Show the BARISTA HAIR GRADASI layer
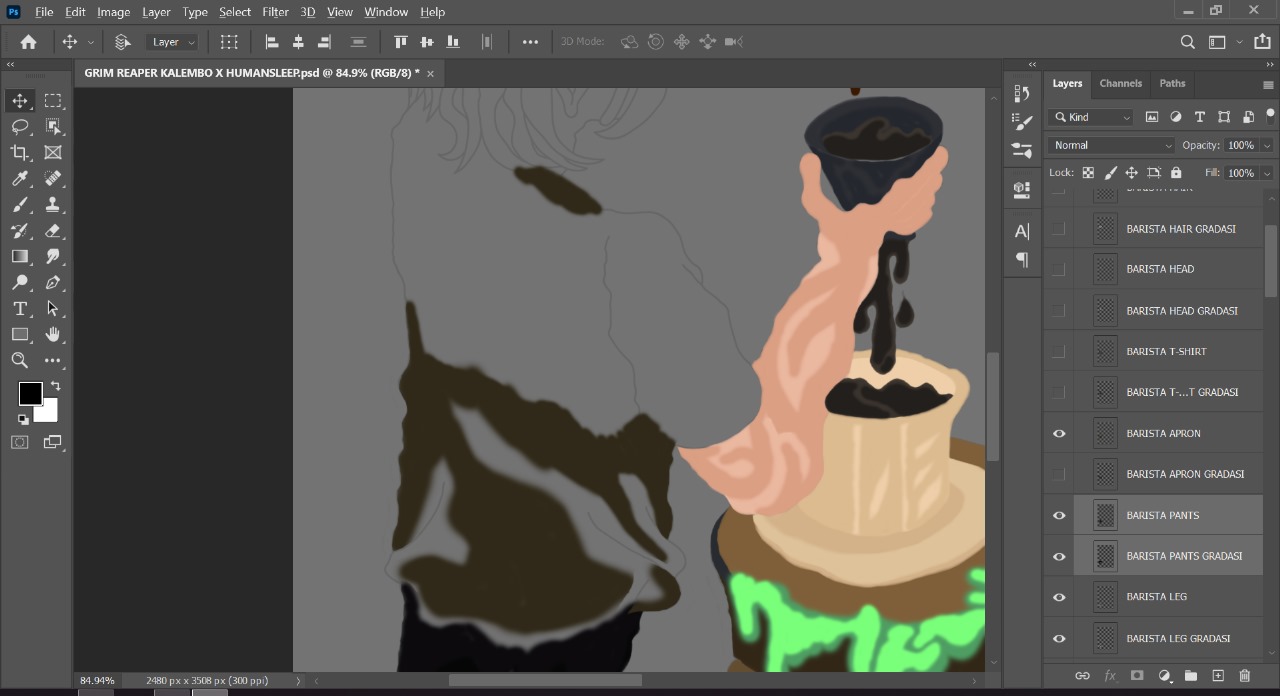 click(1059, 229)
